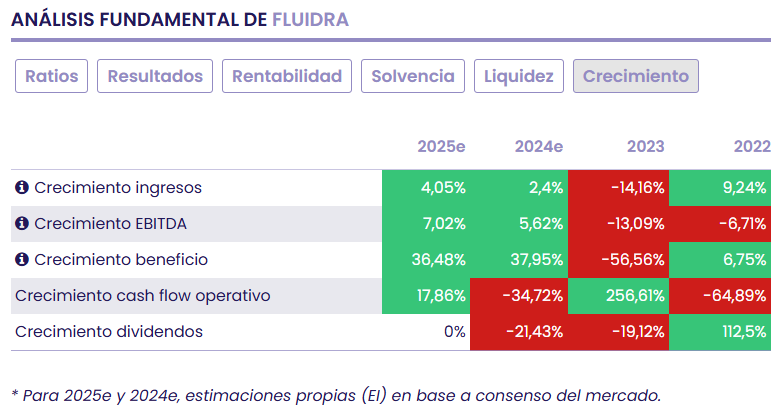Click the FLUIDRA company name in heading
The image size is (777, 417).
point(310,20)
